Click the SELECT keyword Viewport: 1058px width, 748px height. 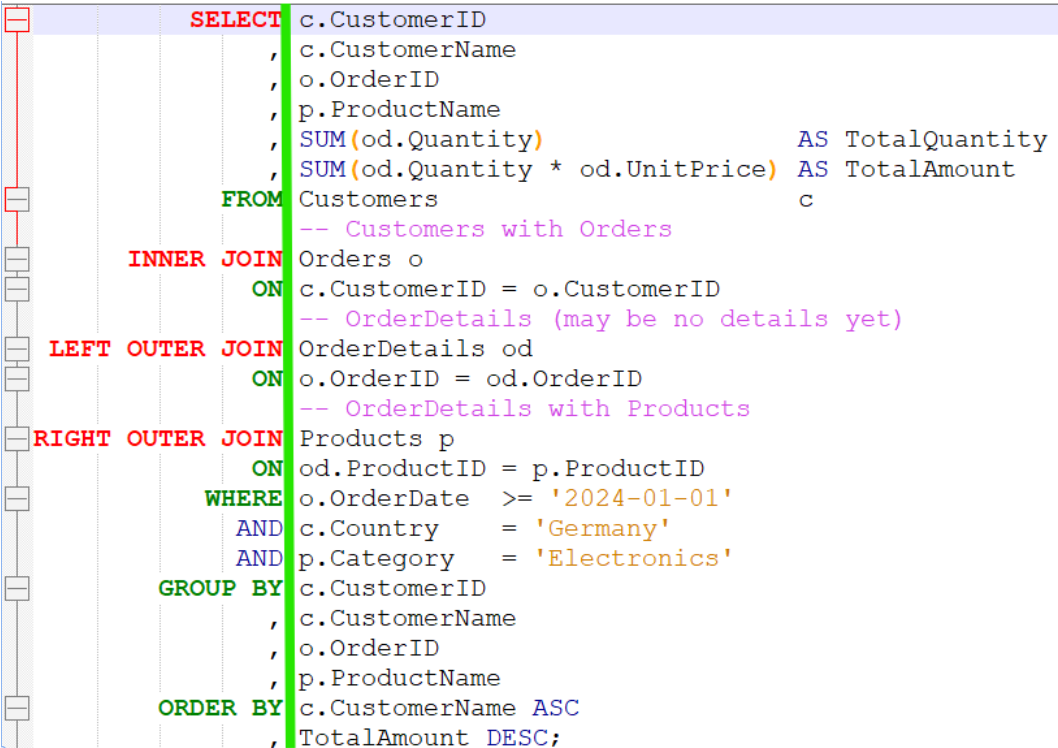[236, 20]
